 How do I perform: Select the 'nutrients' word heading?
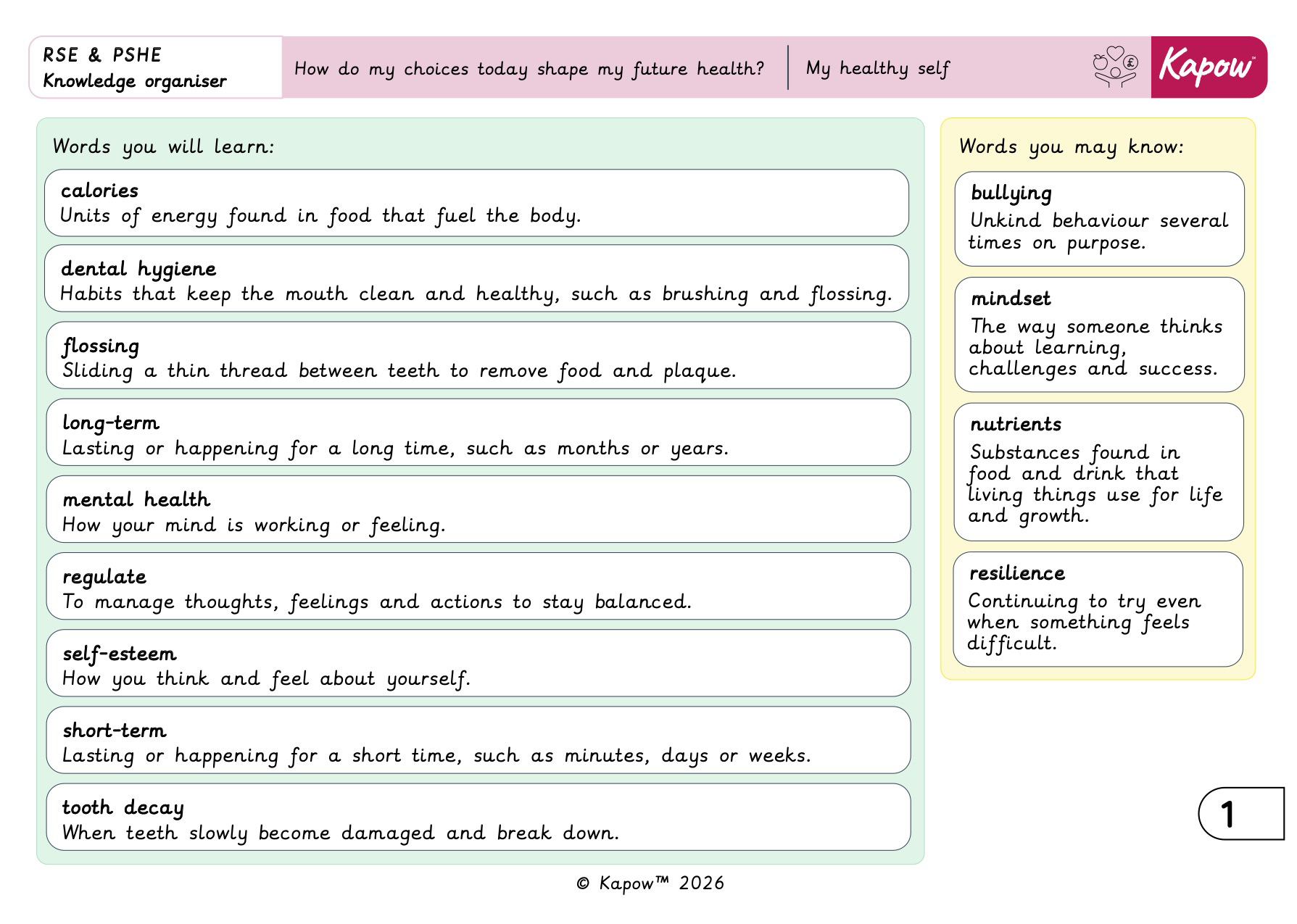point(1016,424)
